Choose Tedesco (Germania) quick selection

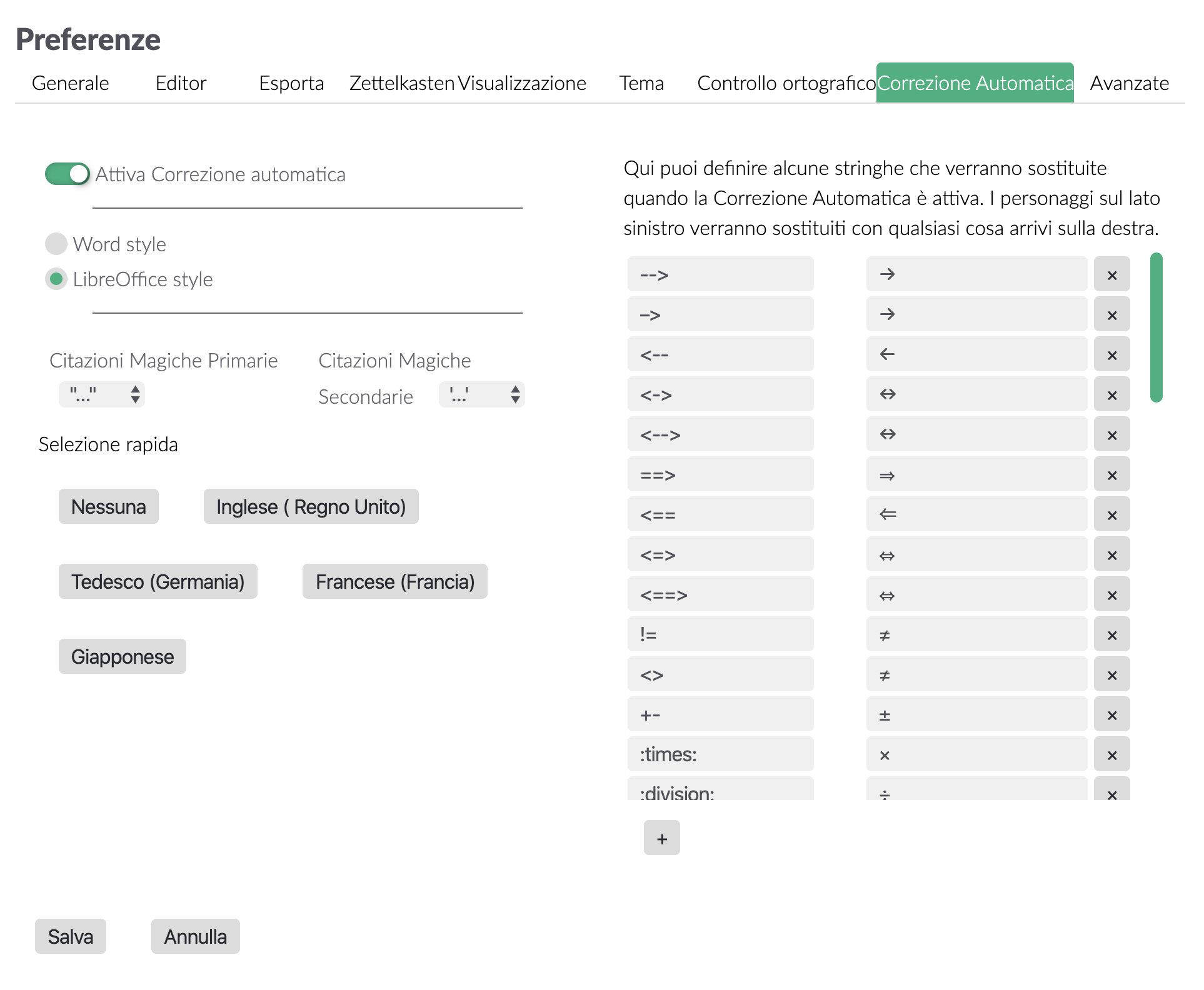(158, 581)
